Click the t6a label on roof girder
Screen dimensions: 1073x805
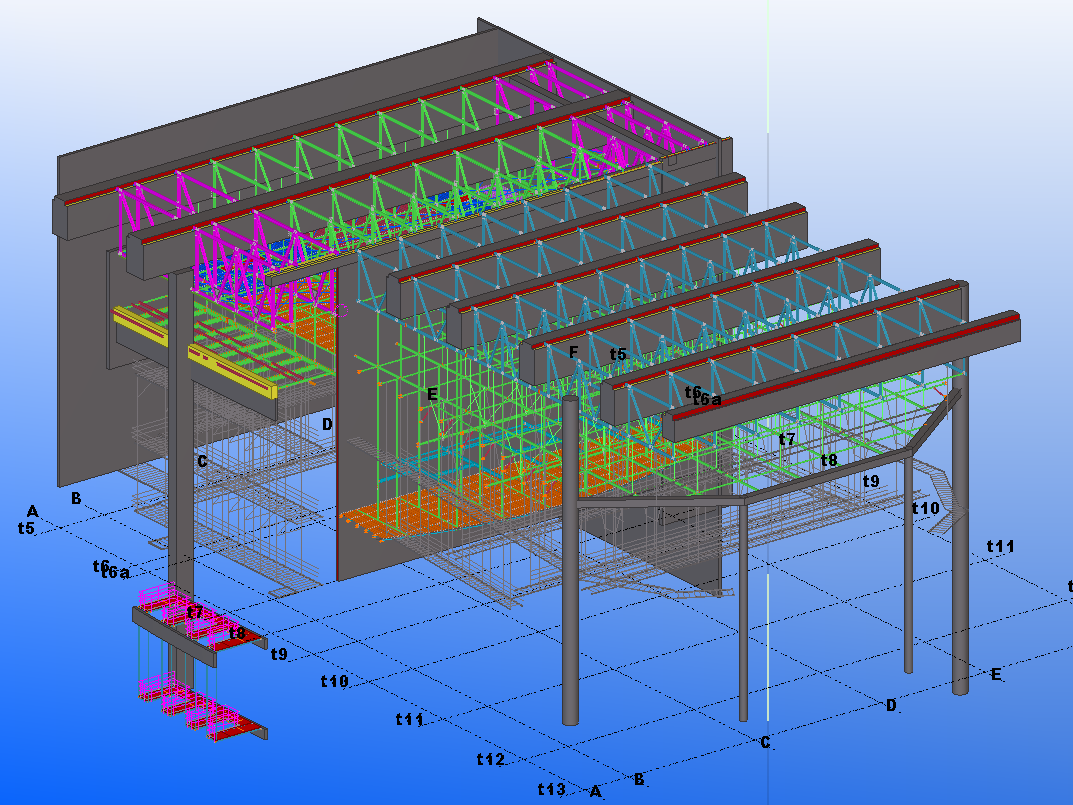(706, 399)
